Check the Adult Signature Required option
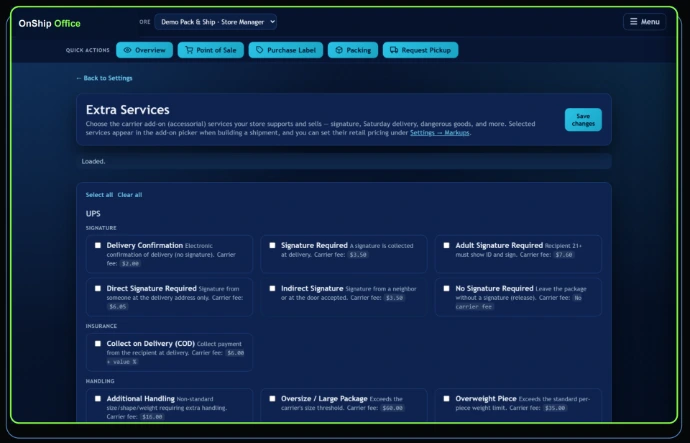This screenshot has height=443, width=690. (x=446, y=245)
